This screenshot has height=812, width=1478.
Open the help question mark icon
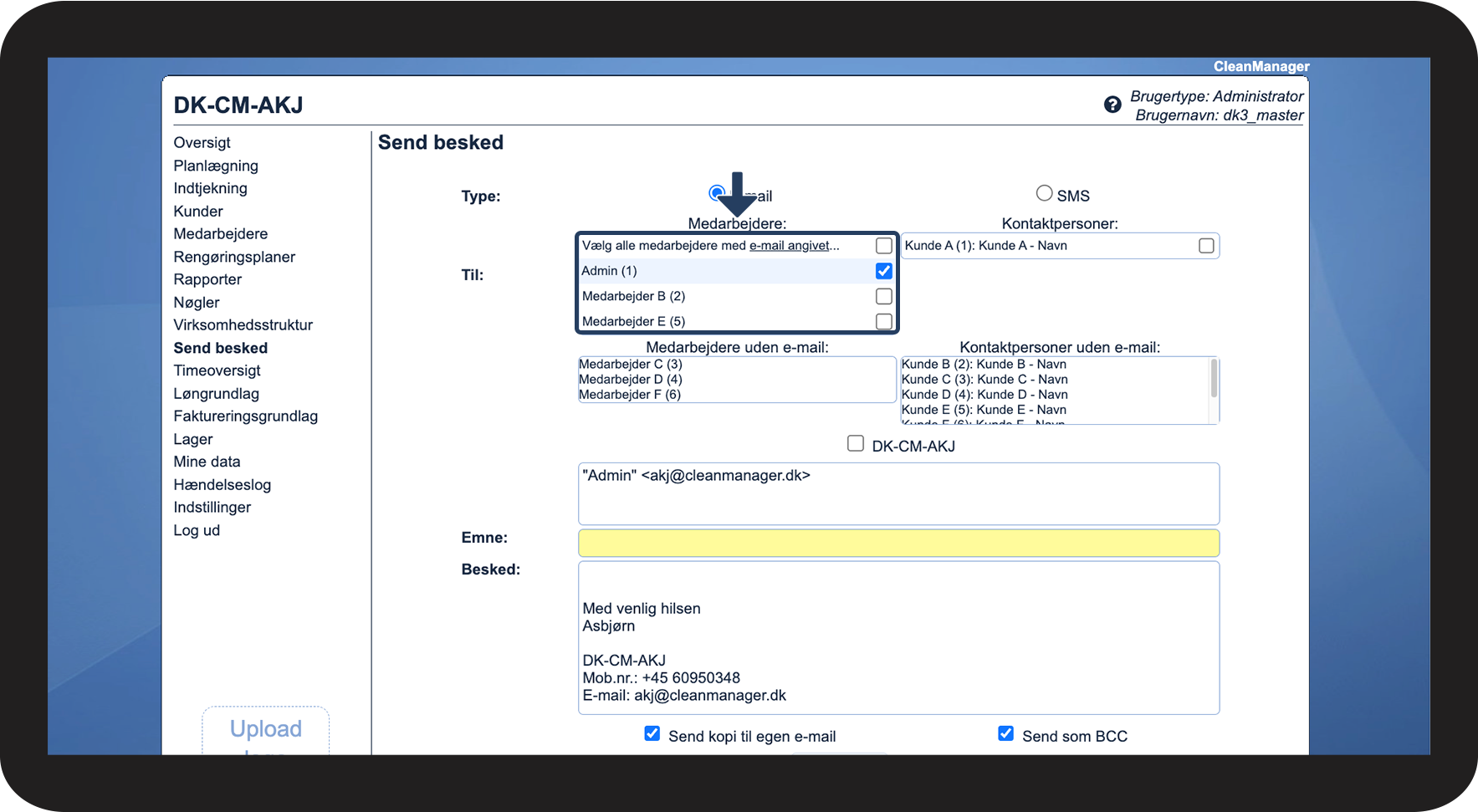1112,105
